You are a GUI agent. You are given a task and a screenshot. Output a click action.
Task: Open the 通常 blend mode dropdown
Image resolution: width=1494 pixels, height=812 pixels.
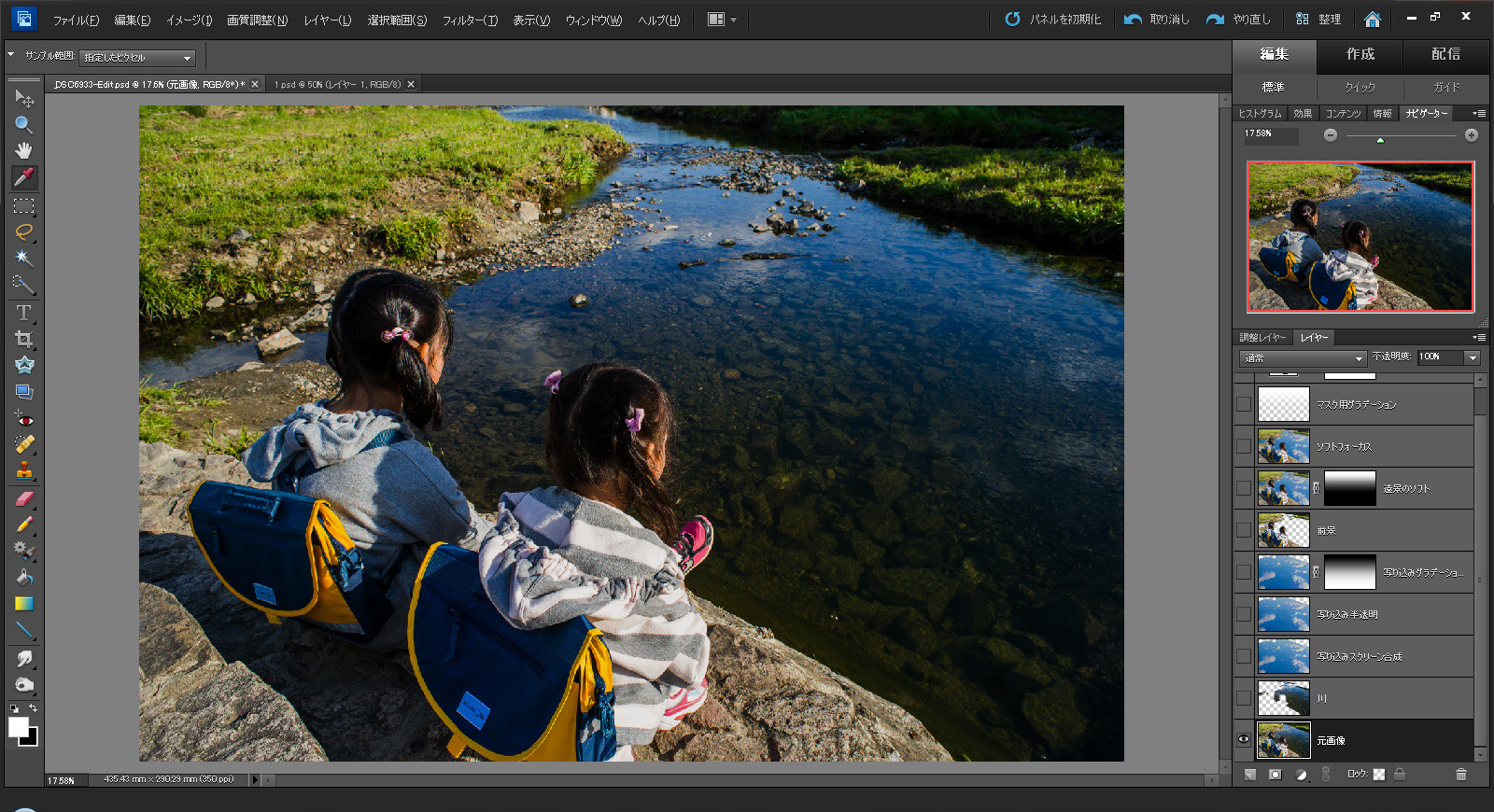point(1304,358)
